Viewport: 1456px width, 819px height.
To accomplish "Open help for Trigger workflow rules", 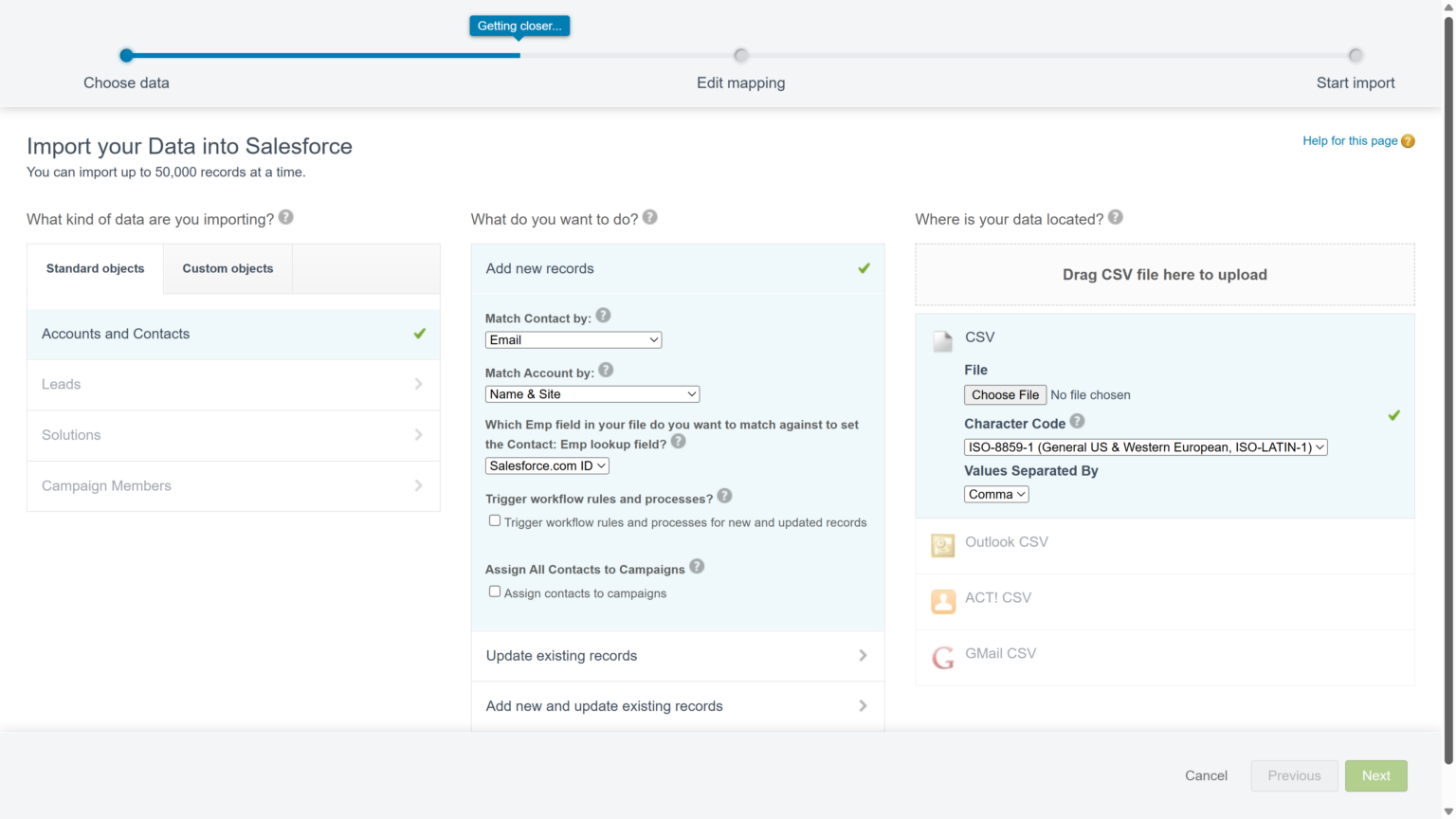I will [x=724, y=496].
